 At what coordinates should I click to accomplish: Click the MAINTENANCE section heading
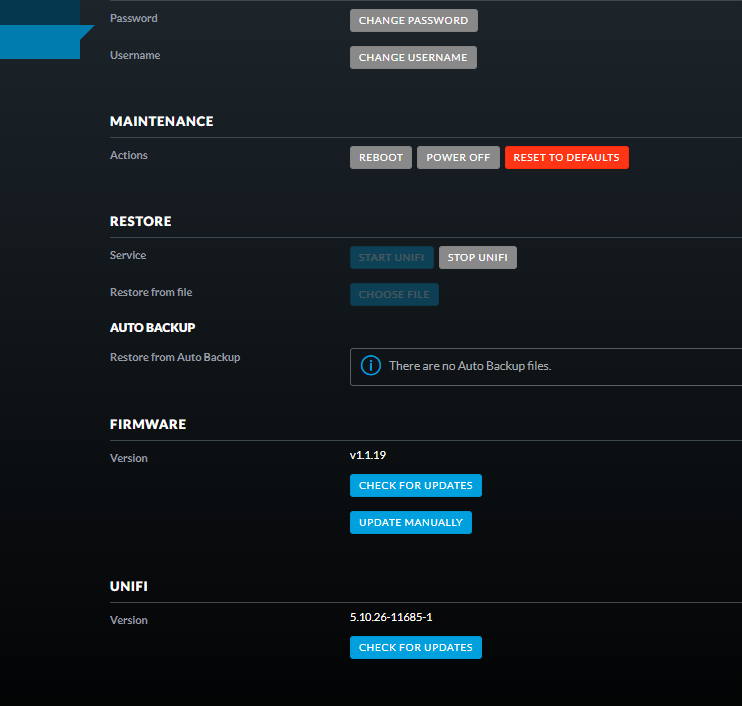tap(161, 121)
